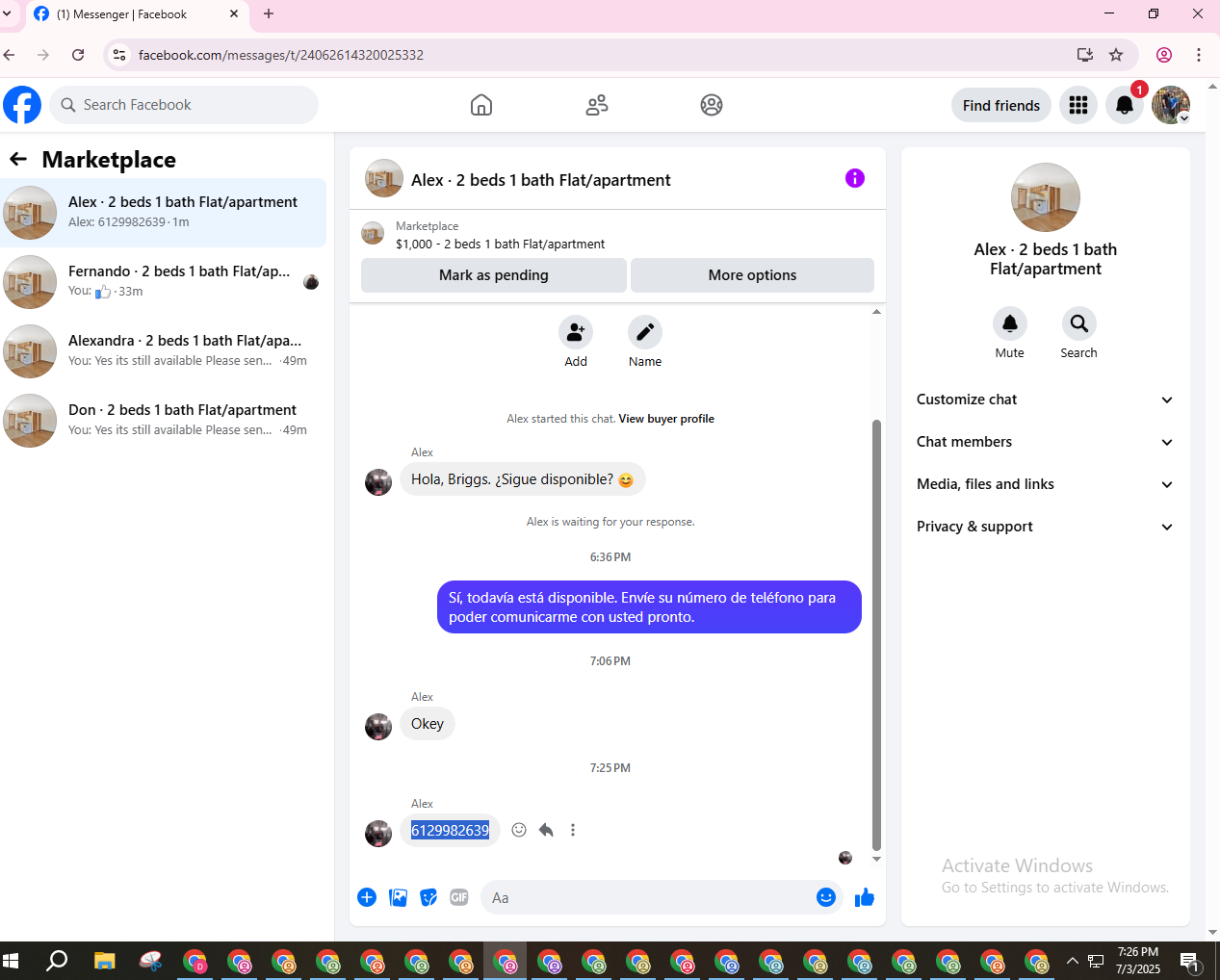
Task: Open Windows taskbar search
Action: click(57, 961)
